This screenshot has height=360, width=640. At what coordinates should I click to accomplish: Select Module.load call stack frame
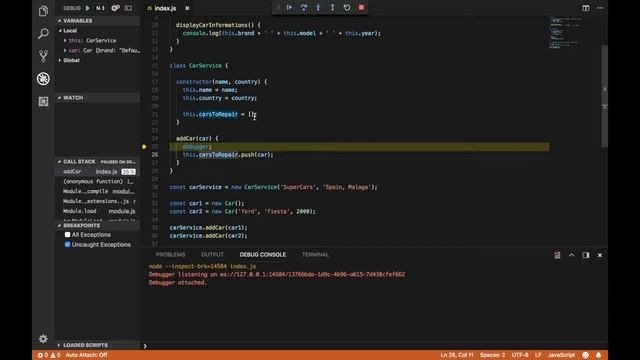pyautogui.click(x=98, y=211)
